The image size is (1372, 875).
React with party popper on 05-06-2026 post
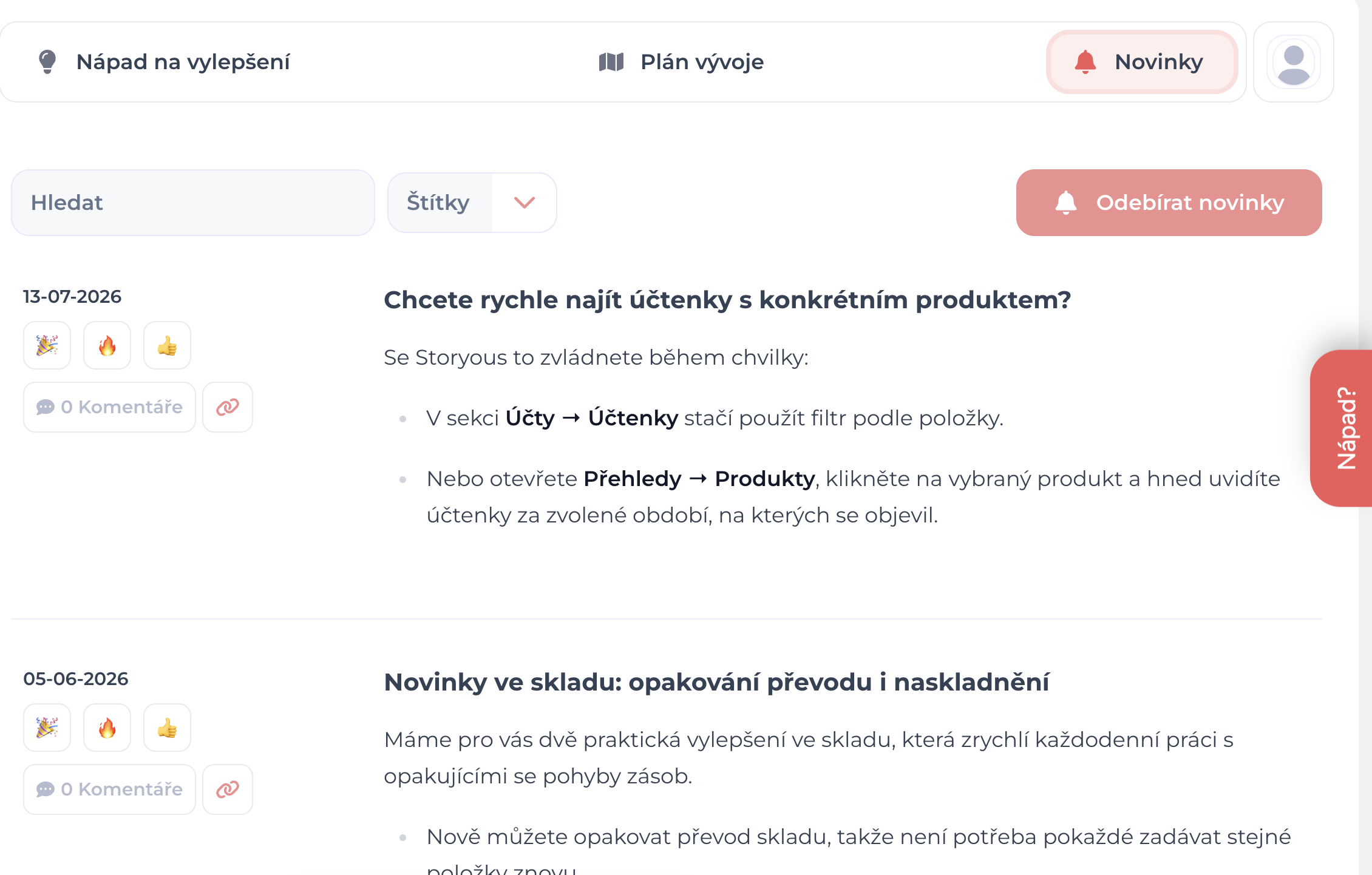(x=47, y=728)
